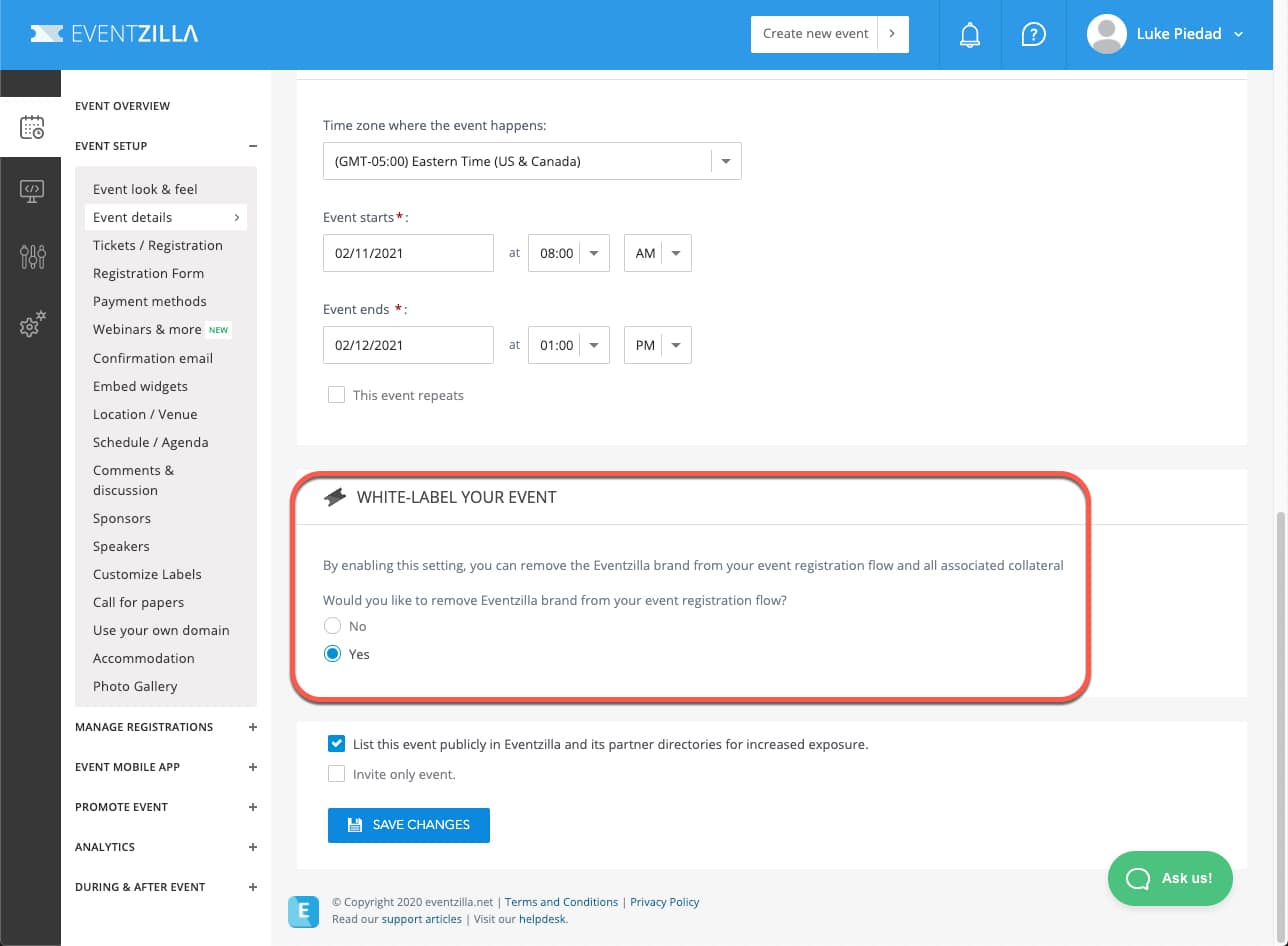Select the Yes radio button
Viewport: 1288px width, 946px height.
click(333, 654)
